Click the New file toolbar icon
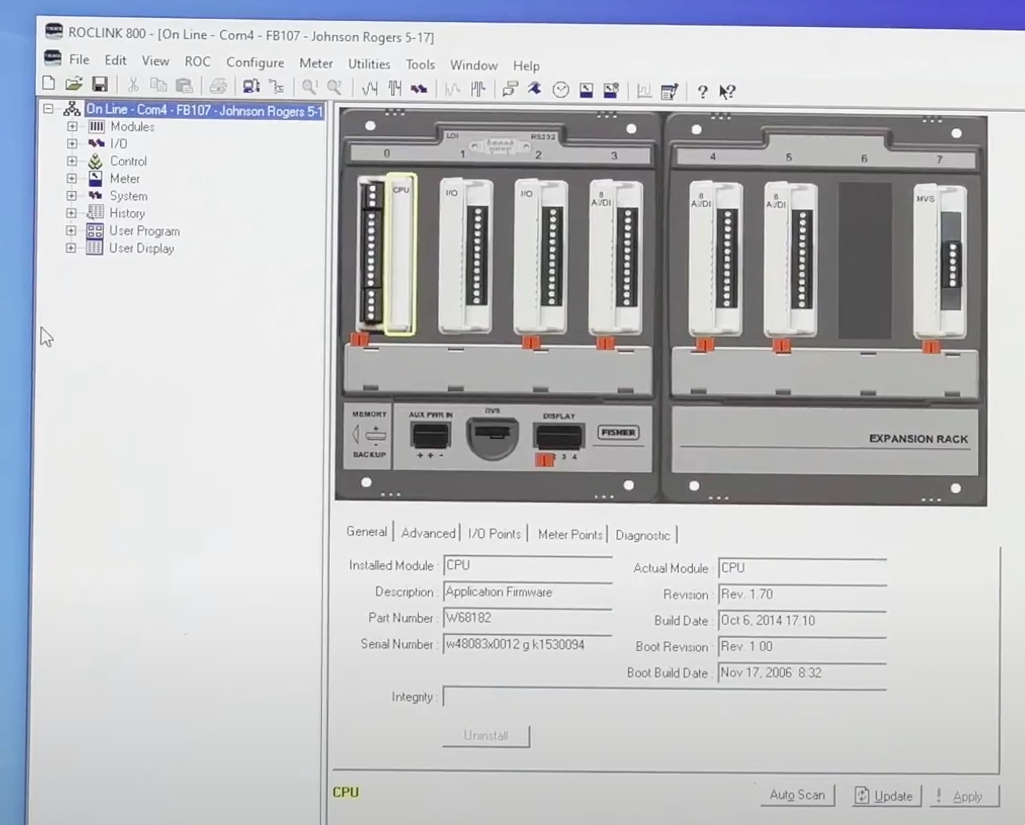The height and width of the screenshot is (825, 1025). coord(49,83)
